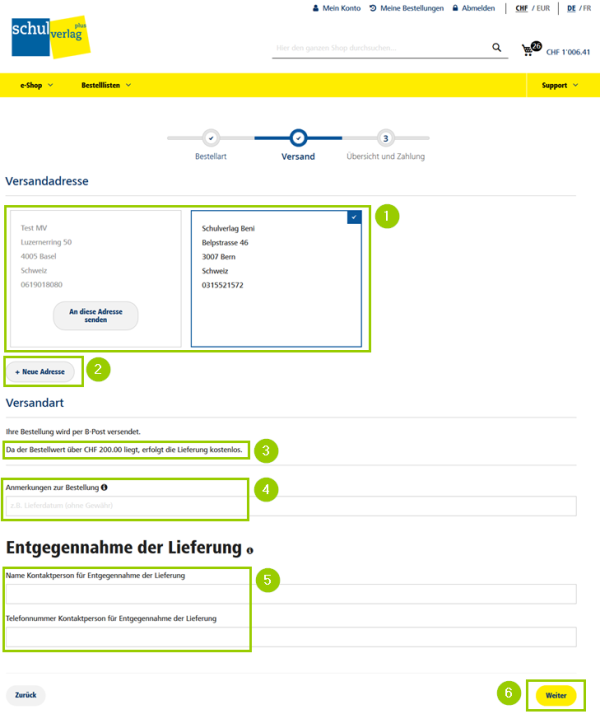Switch language to FR
Image resolution: width=600 pixels, height=714 pixels.
pyautogui.click(x=585, y=8)
